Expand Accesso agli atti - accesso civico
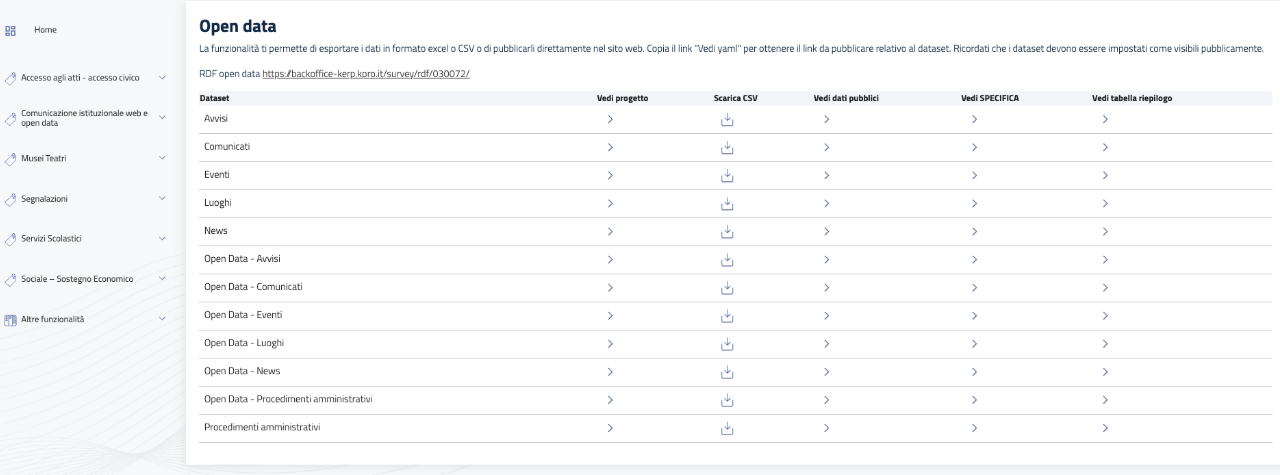 (162, 77)
